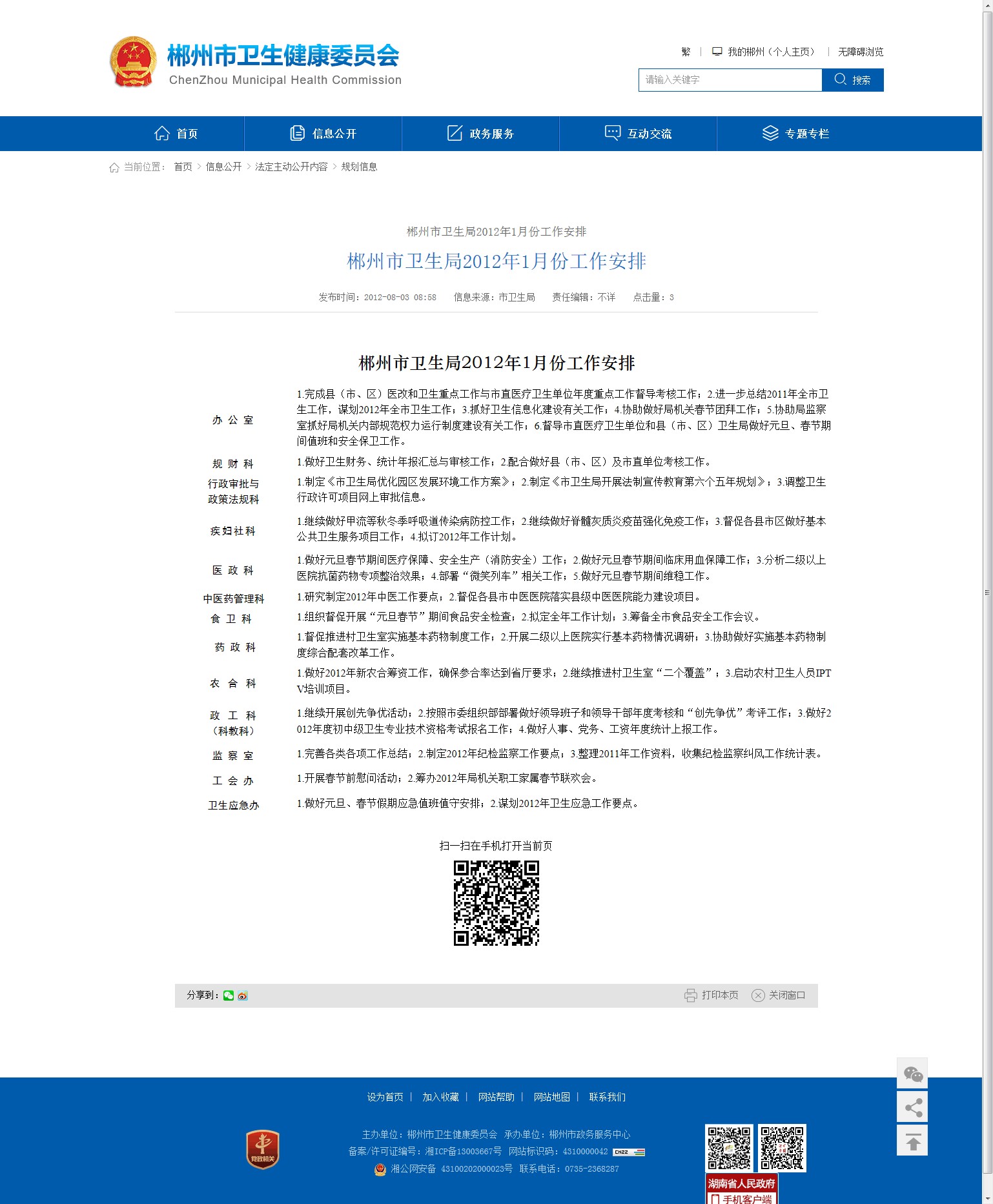The width and height of the screenshot is (993, 1204).
Task: Click the 办公室 row label
Action: (x=233, y=420)
